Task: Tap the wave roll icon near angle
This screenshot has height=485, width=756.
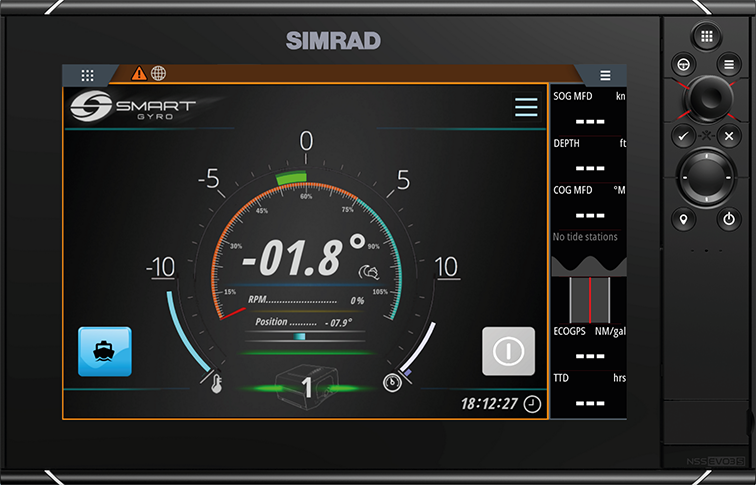Action: click(x=368, y=273)
